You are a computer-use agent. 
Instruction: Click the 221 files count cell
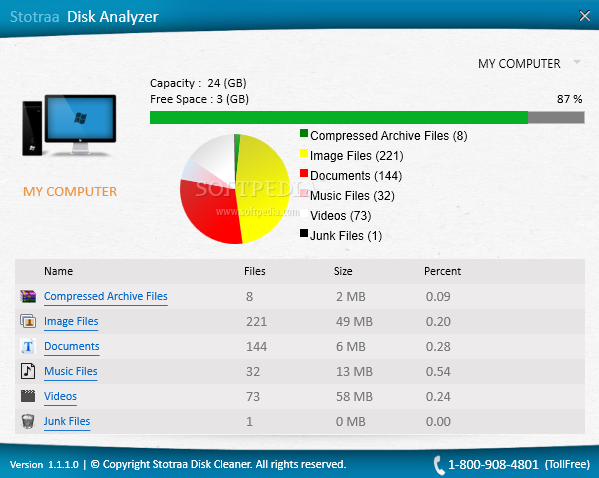click(x=256, y=322)
